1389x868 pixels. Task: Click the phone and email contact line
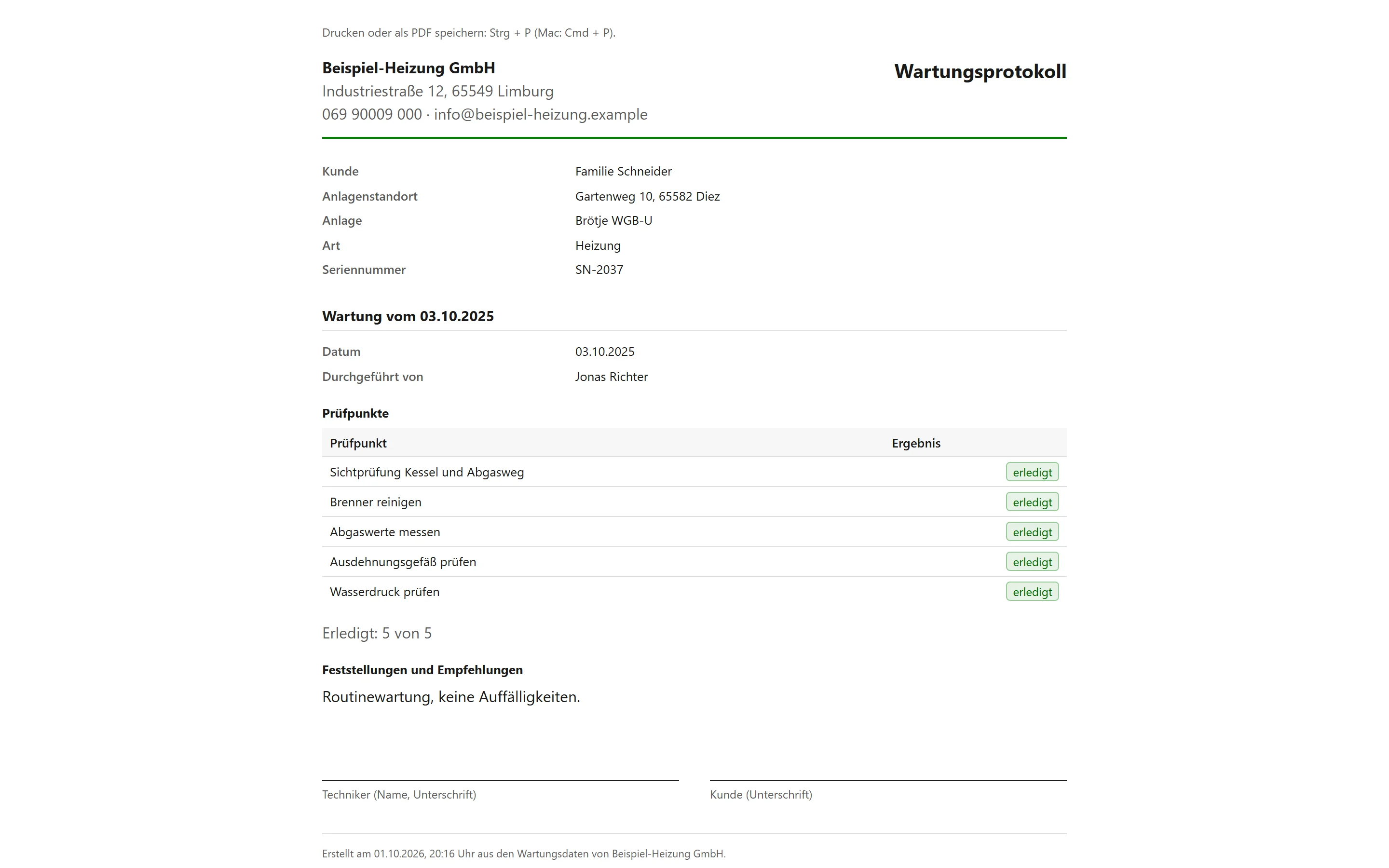(485, 114)
